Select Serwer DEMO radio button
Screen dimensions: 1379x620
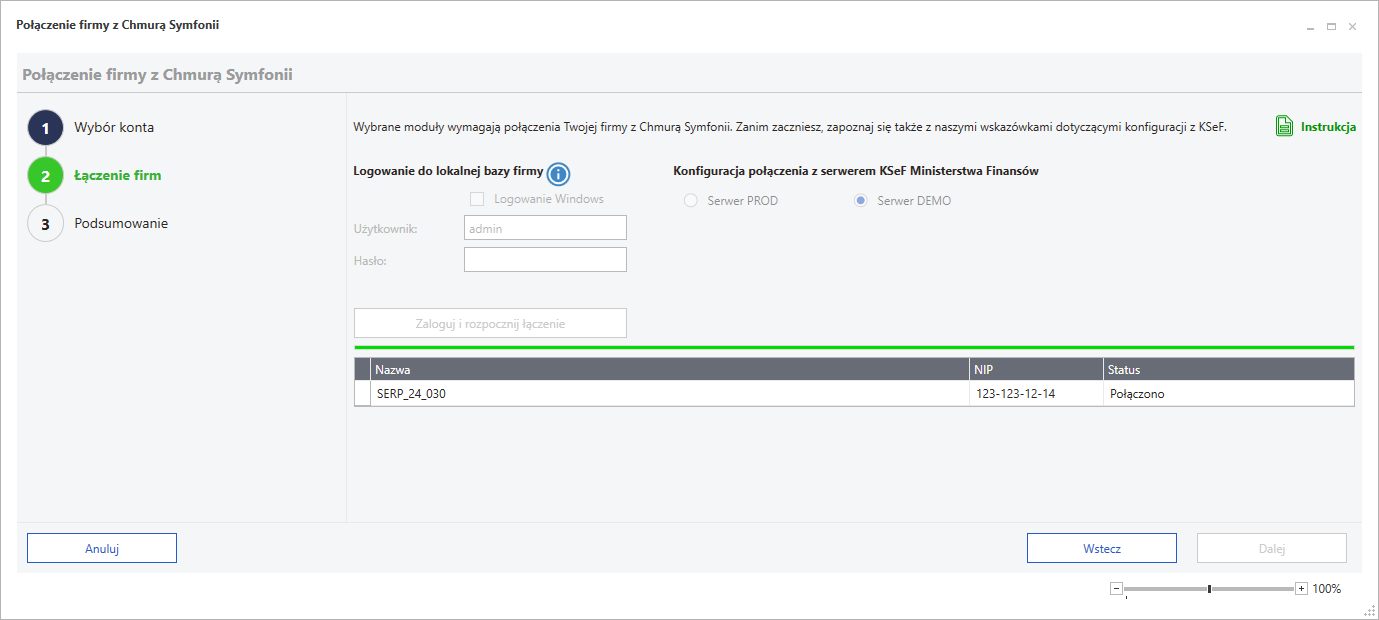tap(860, 201)
